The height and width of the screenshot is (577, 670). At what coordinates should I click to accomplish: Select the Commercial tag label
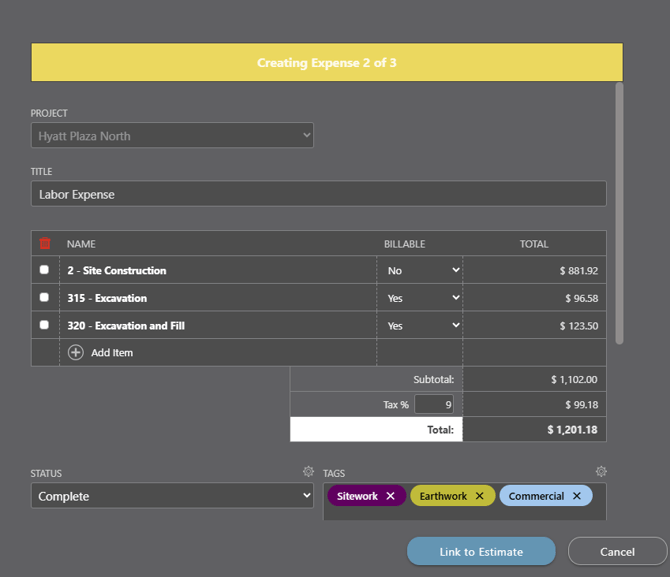536,496
